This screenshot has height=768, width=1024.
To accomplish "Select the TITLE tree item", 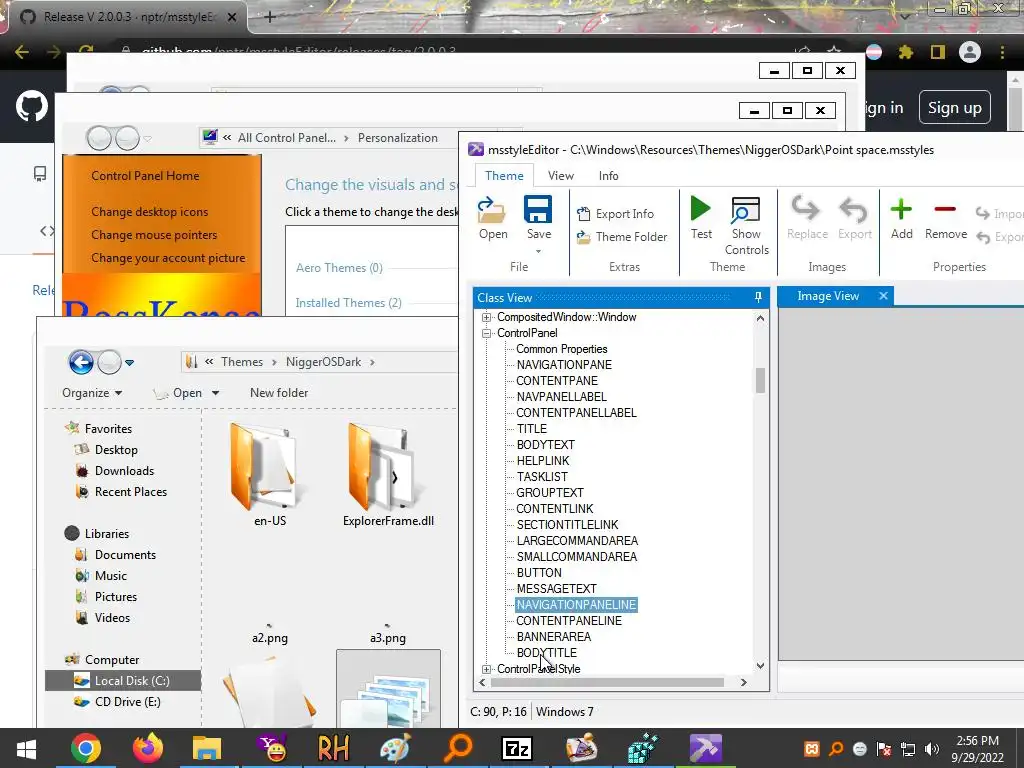I will (532, 428).
